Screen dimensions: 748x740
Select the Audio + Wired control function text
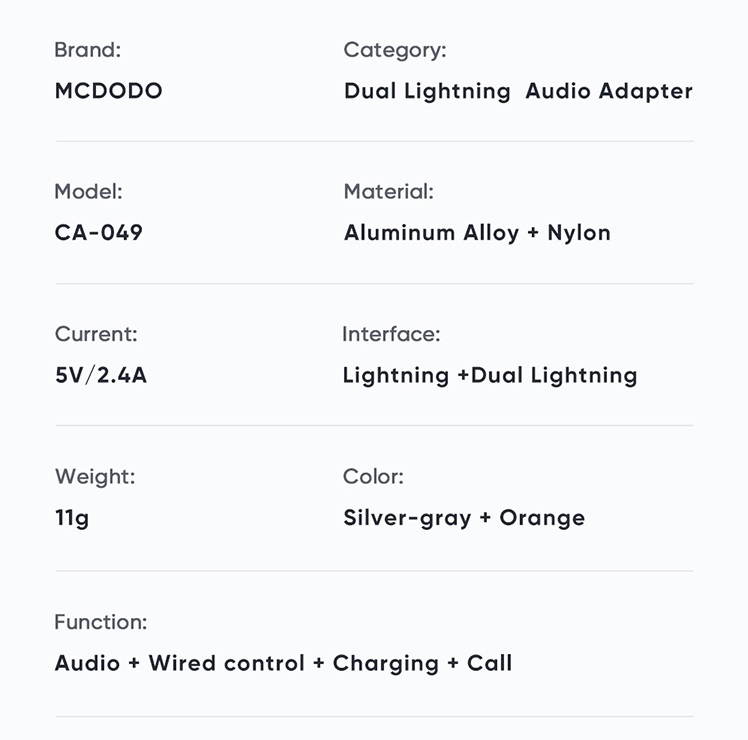click(180, 663)
